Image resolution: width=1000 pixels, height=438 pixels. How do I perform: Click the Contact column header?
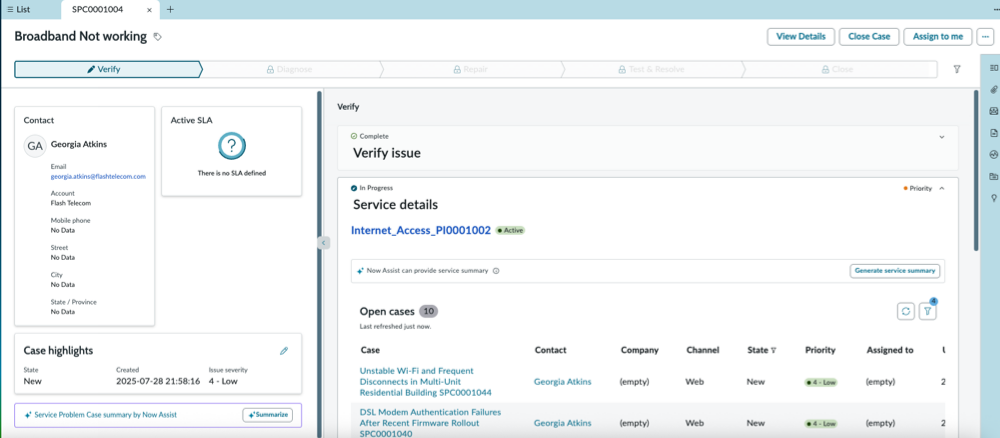pos(550,350)
